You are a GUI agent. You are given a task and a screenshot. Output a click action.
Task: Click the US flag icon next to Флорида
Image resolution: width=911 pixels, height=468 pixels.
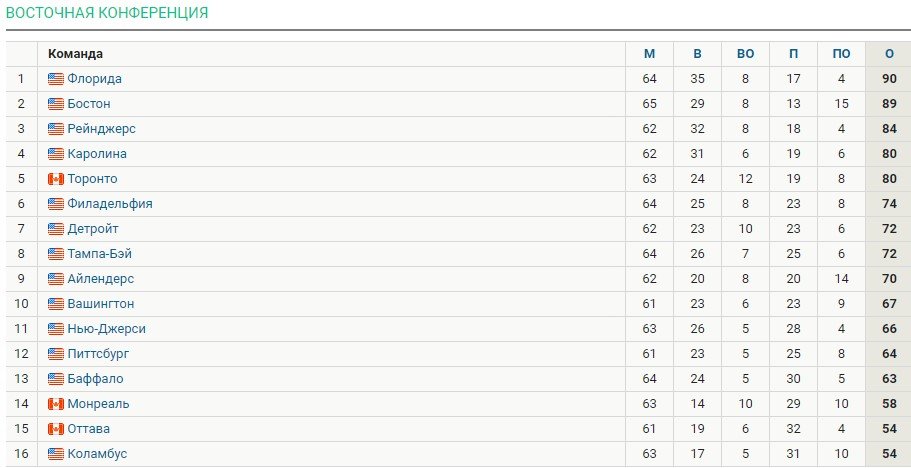(56, 79)
